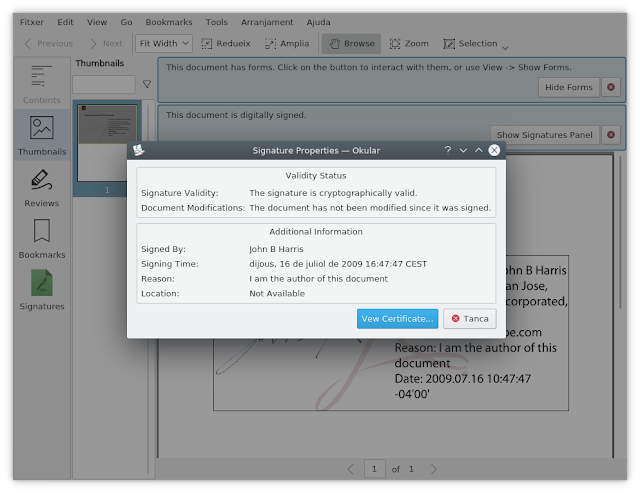This screenshot has width=640, height=493.
Task: Open the Ajuda menu
Action: click(x=318, y=22)
